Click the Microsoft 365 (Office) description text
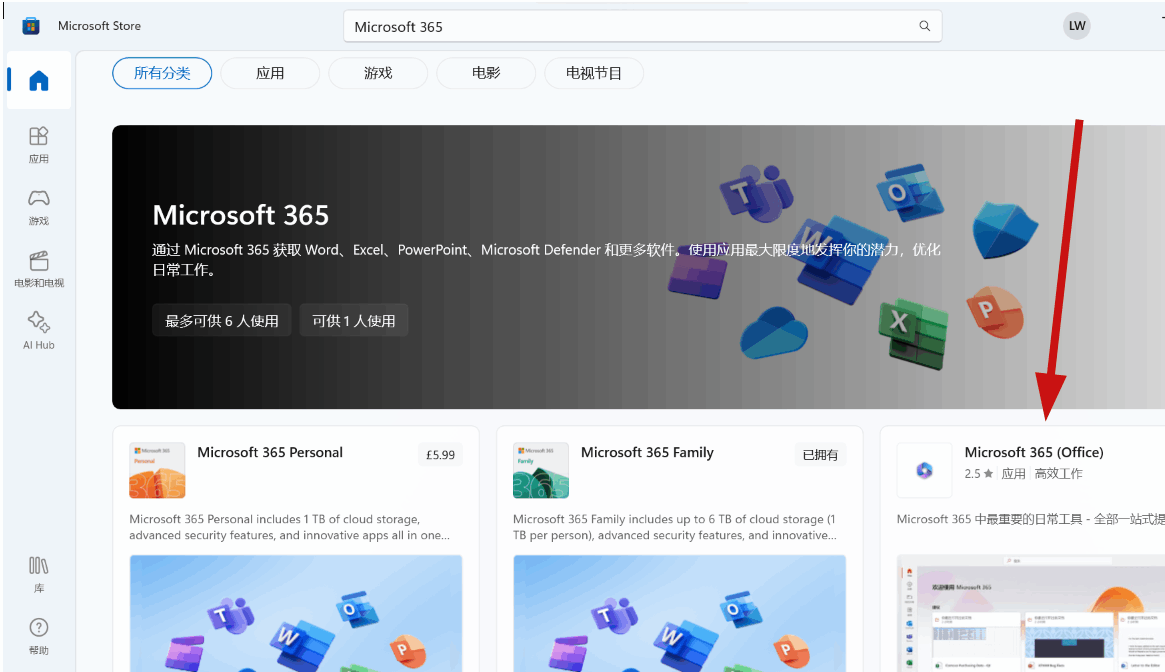 click(x=1031, y=519)
